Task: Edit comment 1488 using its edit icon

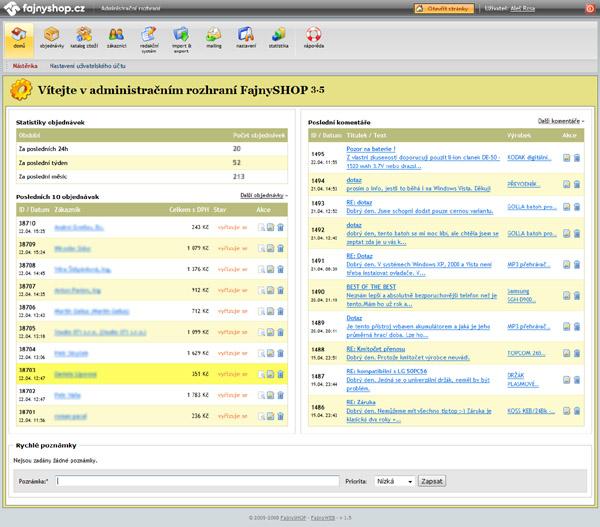Action: coord(567,353)
